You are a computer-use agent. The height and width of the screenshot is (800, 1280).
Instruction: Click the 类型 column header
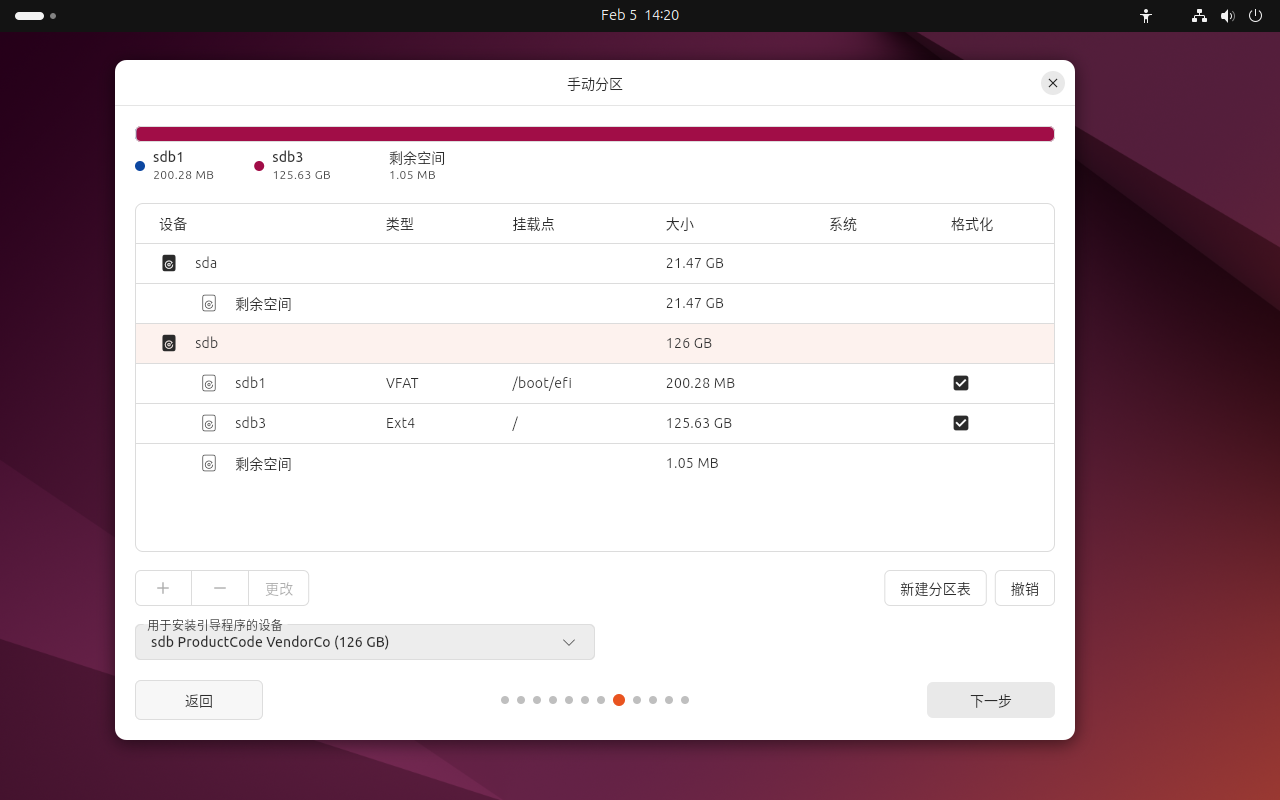pyautogui.click(x=400, y=224)
